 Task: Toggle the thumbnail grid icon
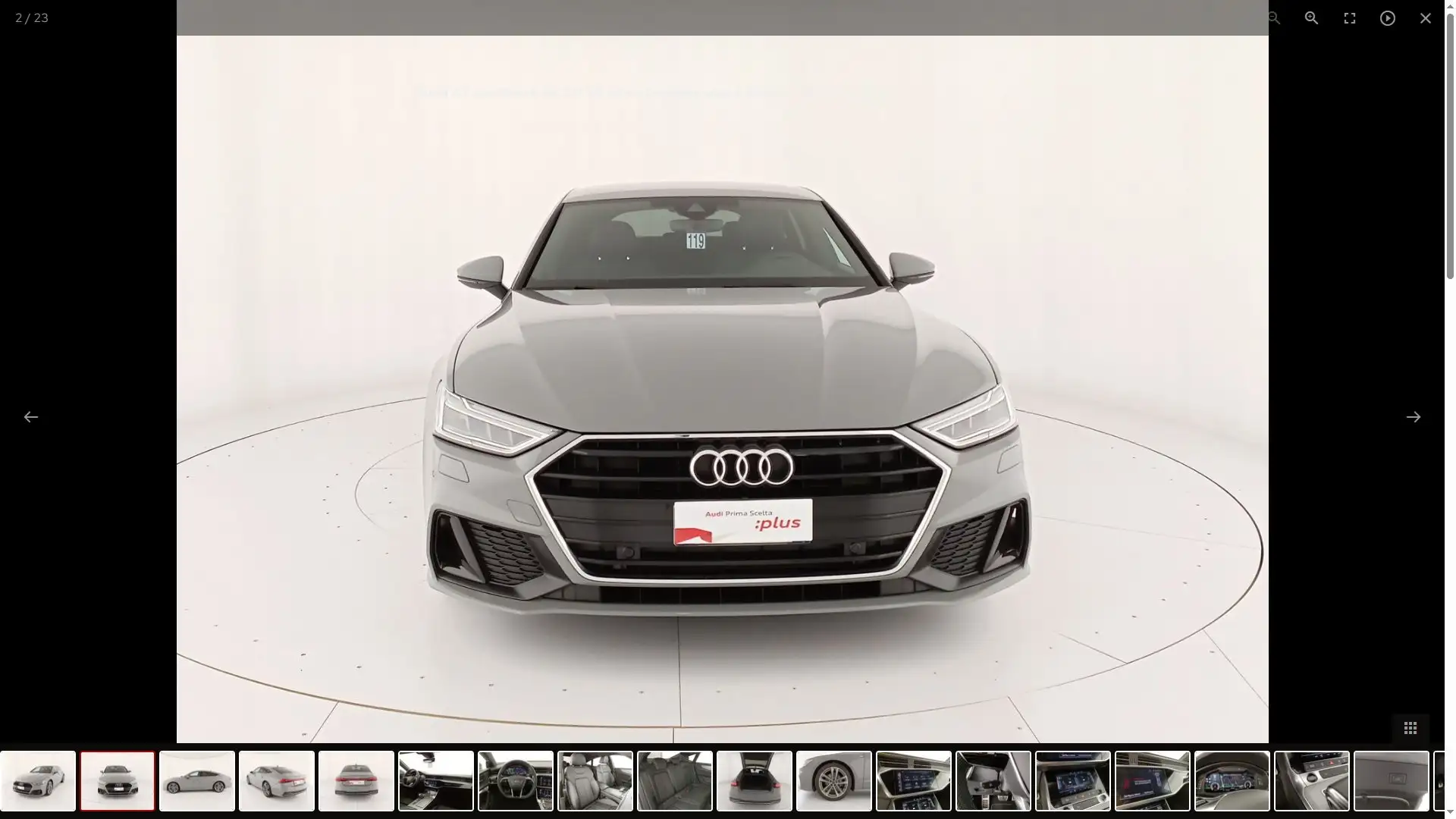(1410, 728)
